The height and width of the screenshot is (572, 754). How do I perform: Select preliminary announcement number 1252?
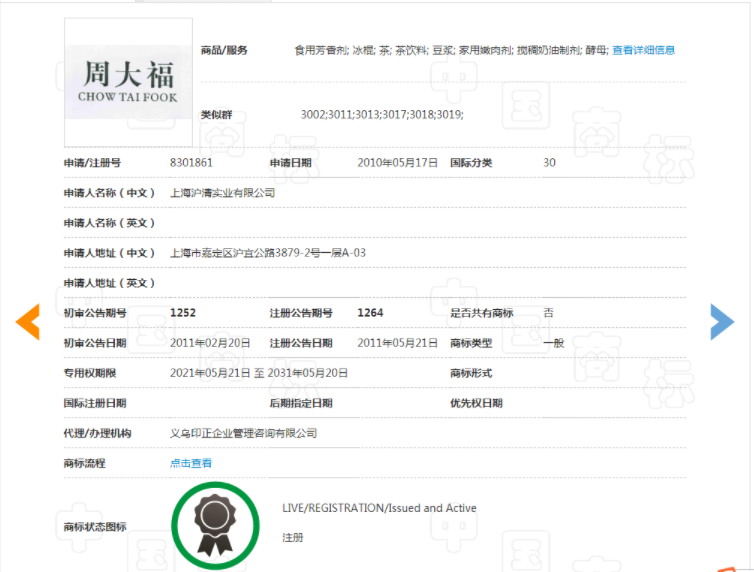(183, 313)
